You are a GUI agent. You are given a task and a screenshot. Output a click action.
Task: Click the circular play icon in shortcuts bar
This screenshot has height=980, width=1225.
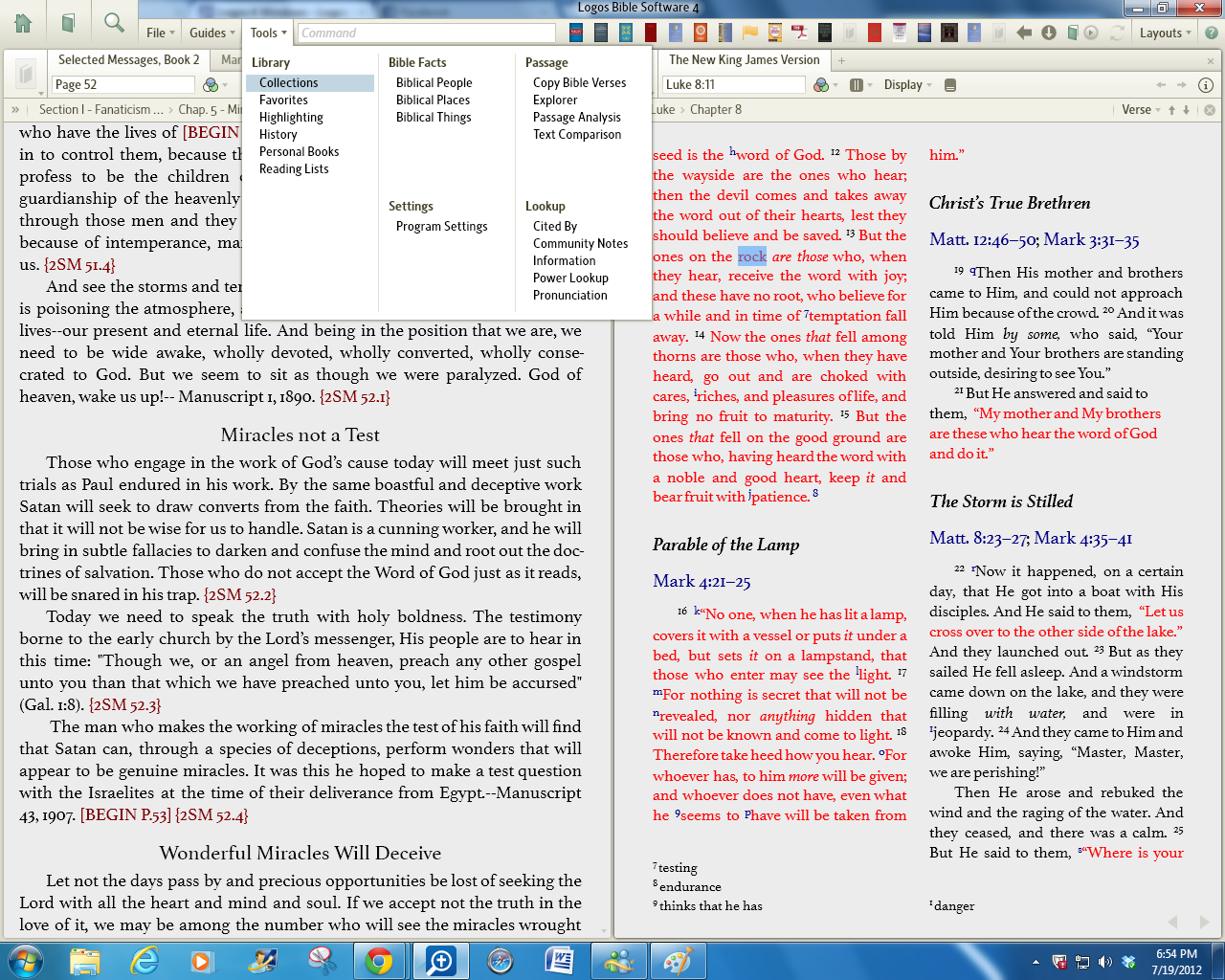click(1091, 33)
